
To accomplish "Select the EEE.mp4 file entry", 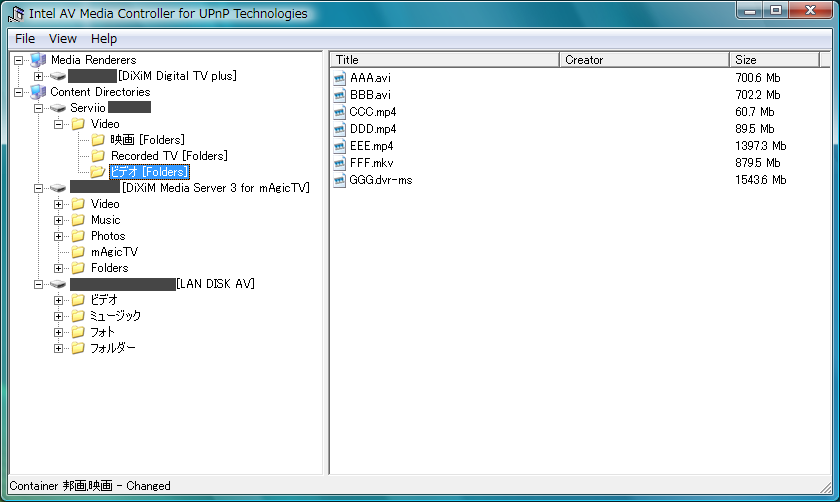I will tap(373, 146).
